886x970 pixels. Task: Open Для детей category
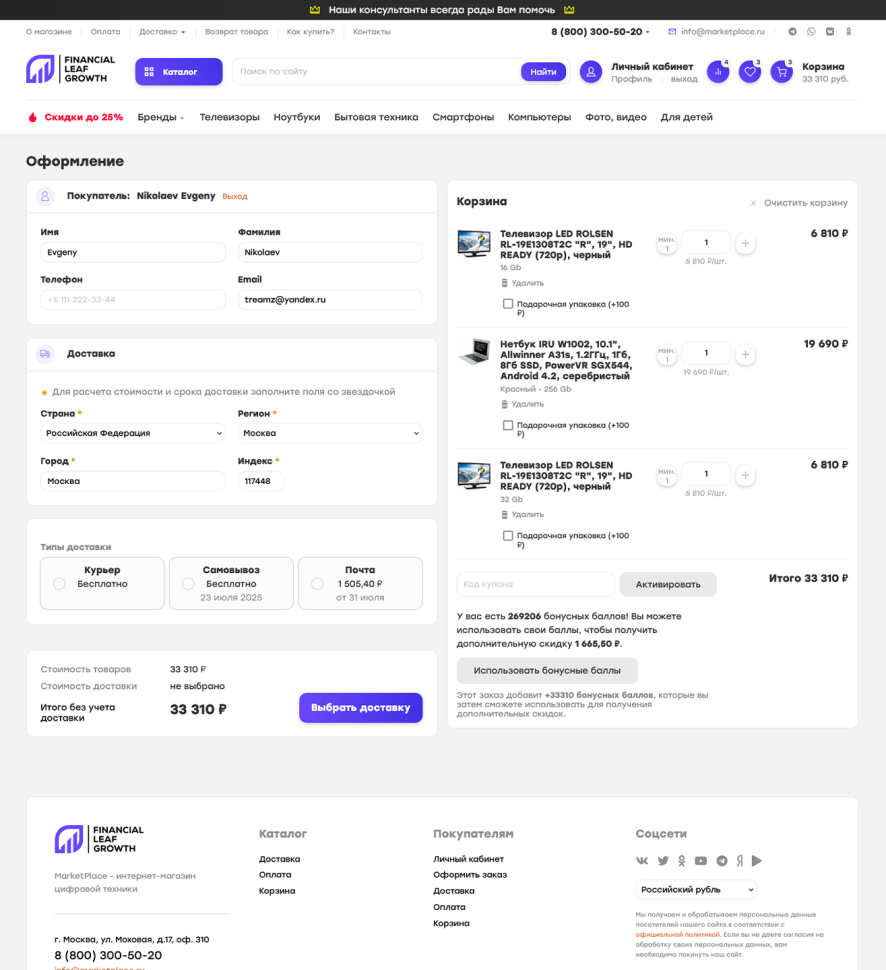point(687,117)
